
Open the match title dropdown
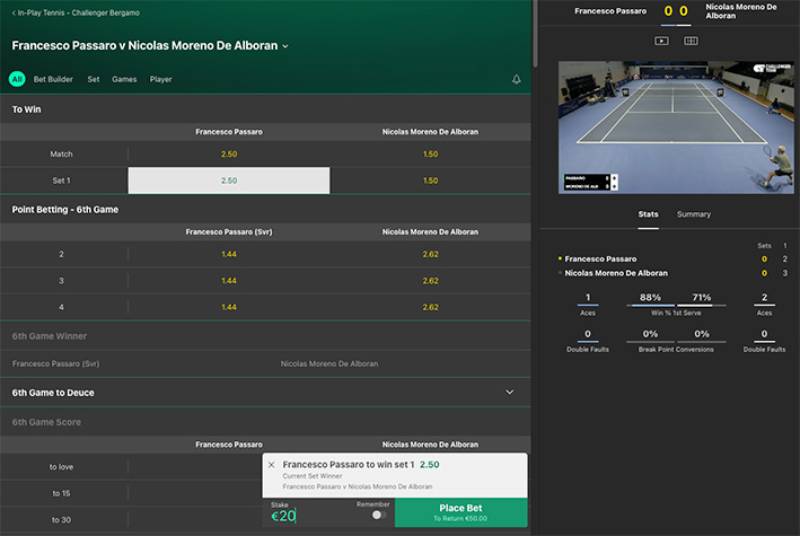tap(285, 46)
